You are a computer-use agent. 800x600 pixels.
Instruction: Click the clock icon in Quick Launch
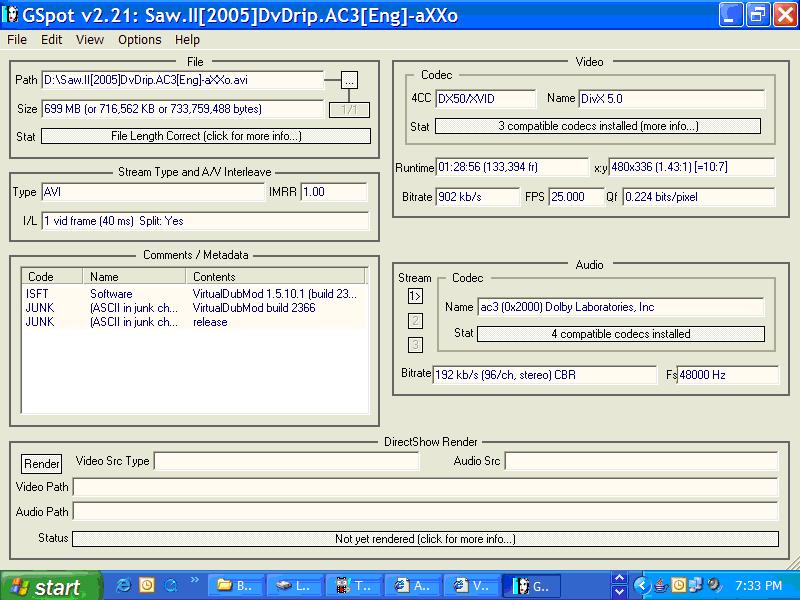point(147,585)
